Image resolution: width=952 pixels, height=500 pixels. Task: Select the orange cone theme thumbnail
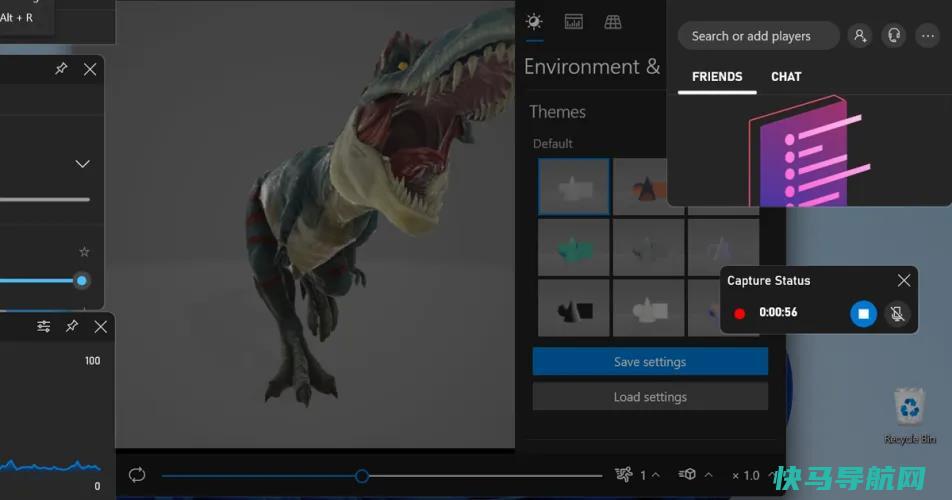pos(640,187)
